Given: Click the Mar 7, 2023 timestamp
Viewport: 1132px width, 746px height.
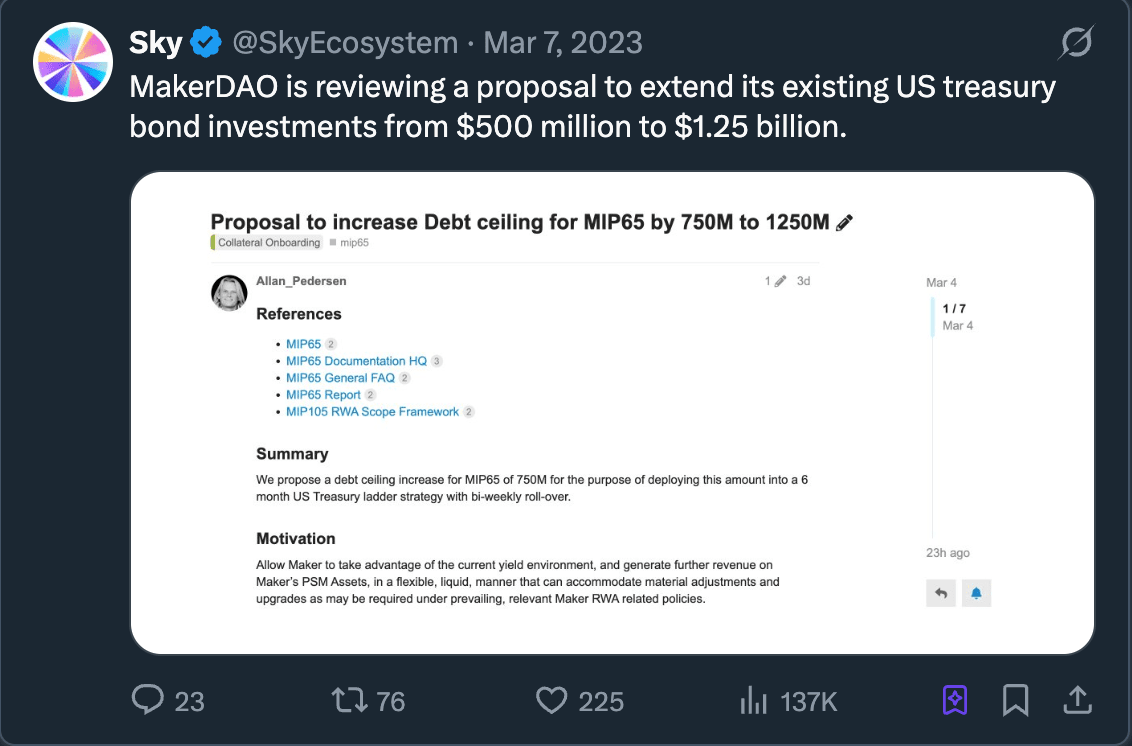Looking at the screenshot, I should click(x=563, y=43).
